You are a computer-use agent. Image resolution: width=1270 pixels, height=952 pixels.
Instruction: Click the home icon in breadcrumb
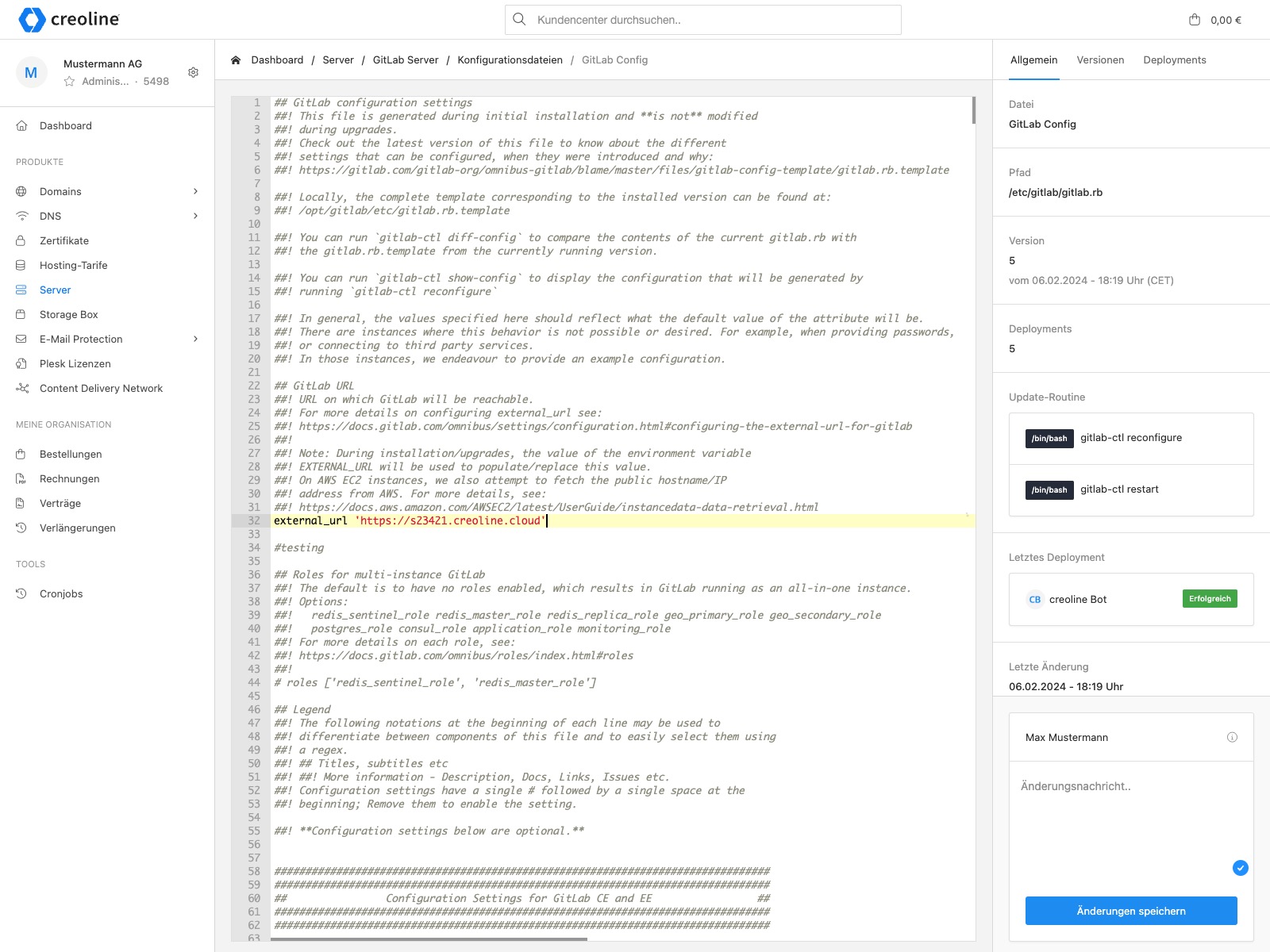click(x=236, y=59)
